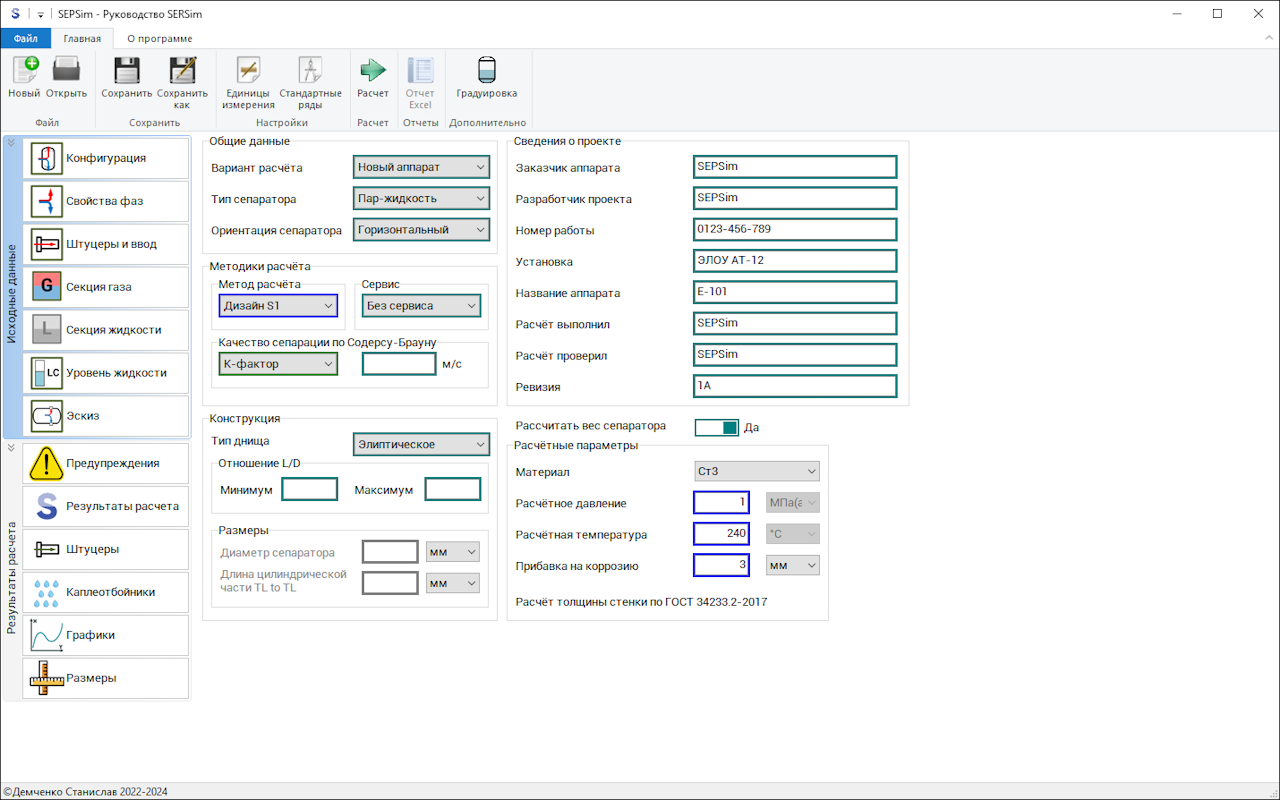Viewport: 1280px width, 800px height.
Task: Open the Файл menu tab
Action: 26,39
